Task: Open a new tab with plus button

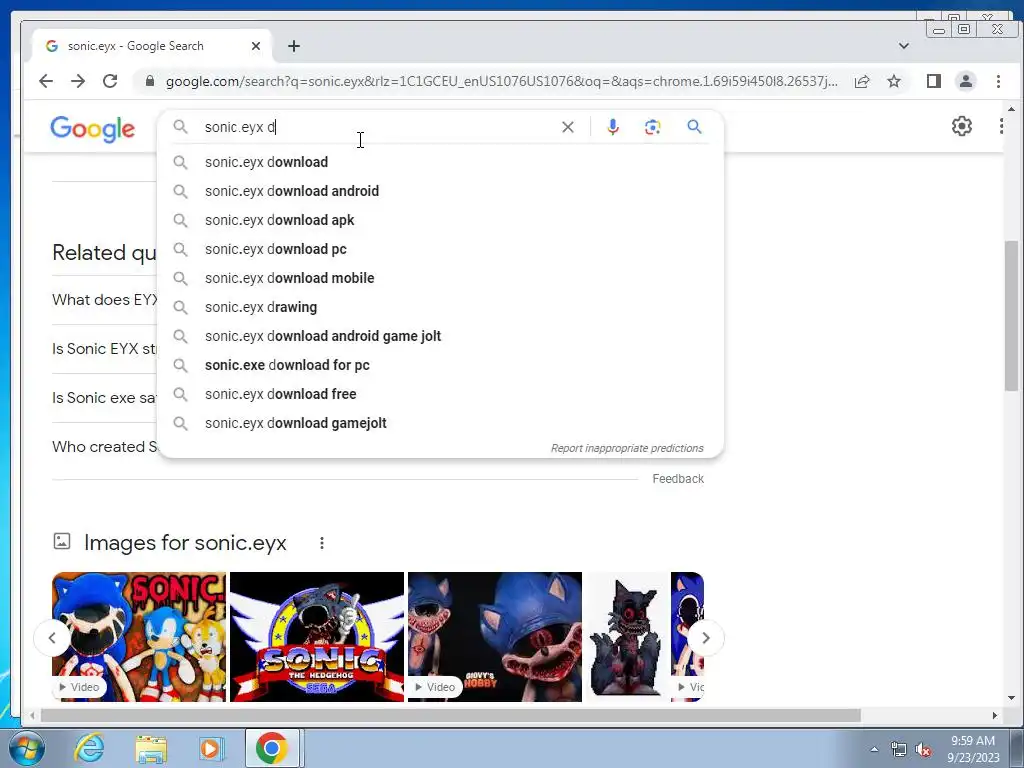Action: click(294, 46)
